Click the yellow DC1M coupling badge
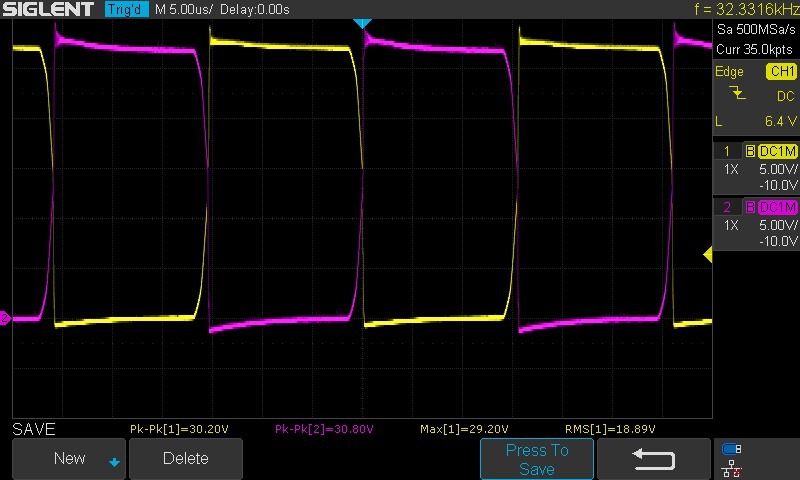Image resolution: width=800 pixels, height=480 pixels. (x=778, y=151)
